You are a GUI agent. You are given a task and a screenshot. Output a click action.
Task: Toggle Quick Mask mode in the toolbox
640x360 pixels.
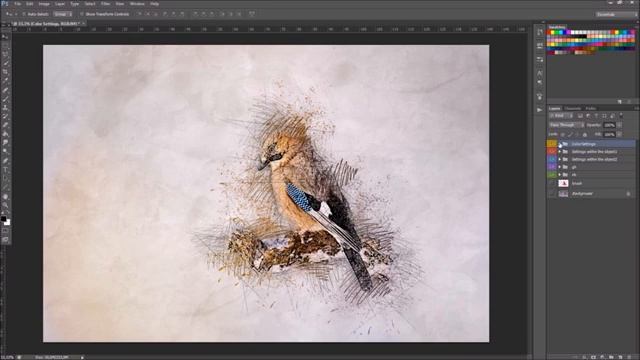[5, 231]
